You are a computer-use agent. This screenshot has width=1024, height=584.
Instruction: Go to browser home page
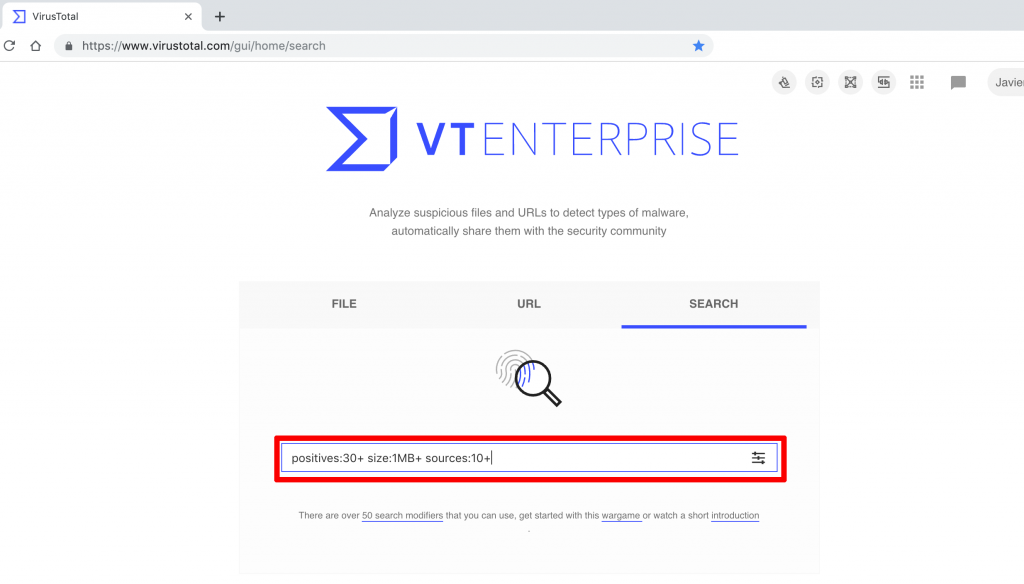click(x=36, y=46)
